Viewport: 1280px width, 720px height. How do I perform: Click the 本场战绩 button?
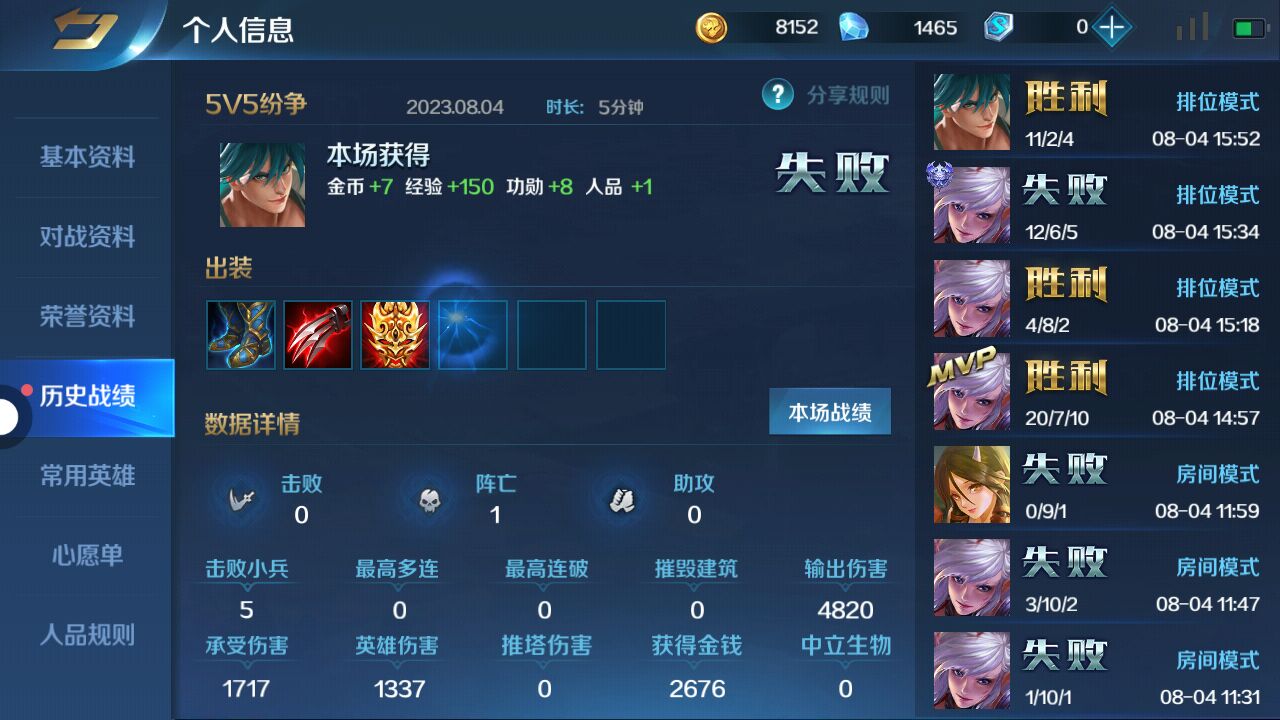coord(830,412)
